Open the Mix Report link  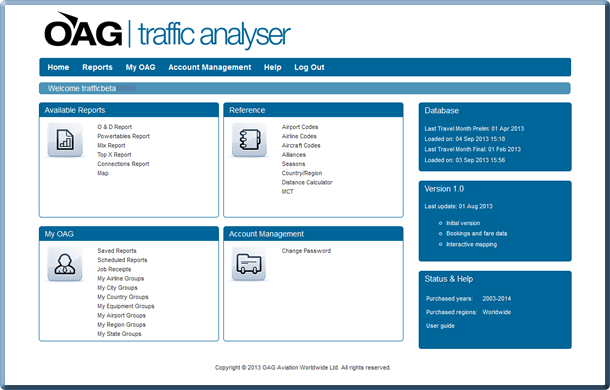[x=111, y=146]
